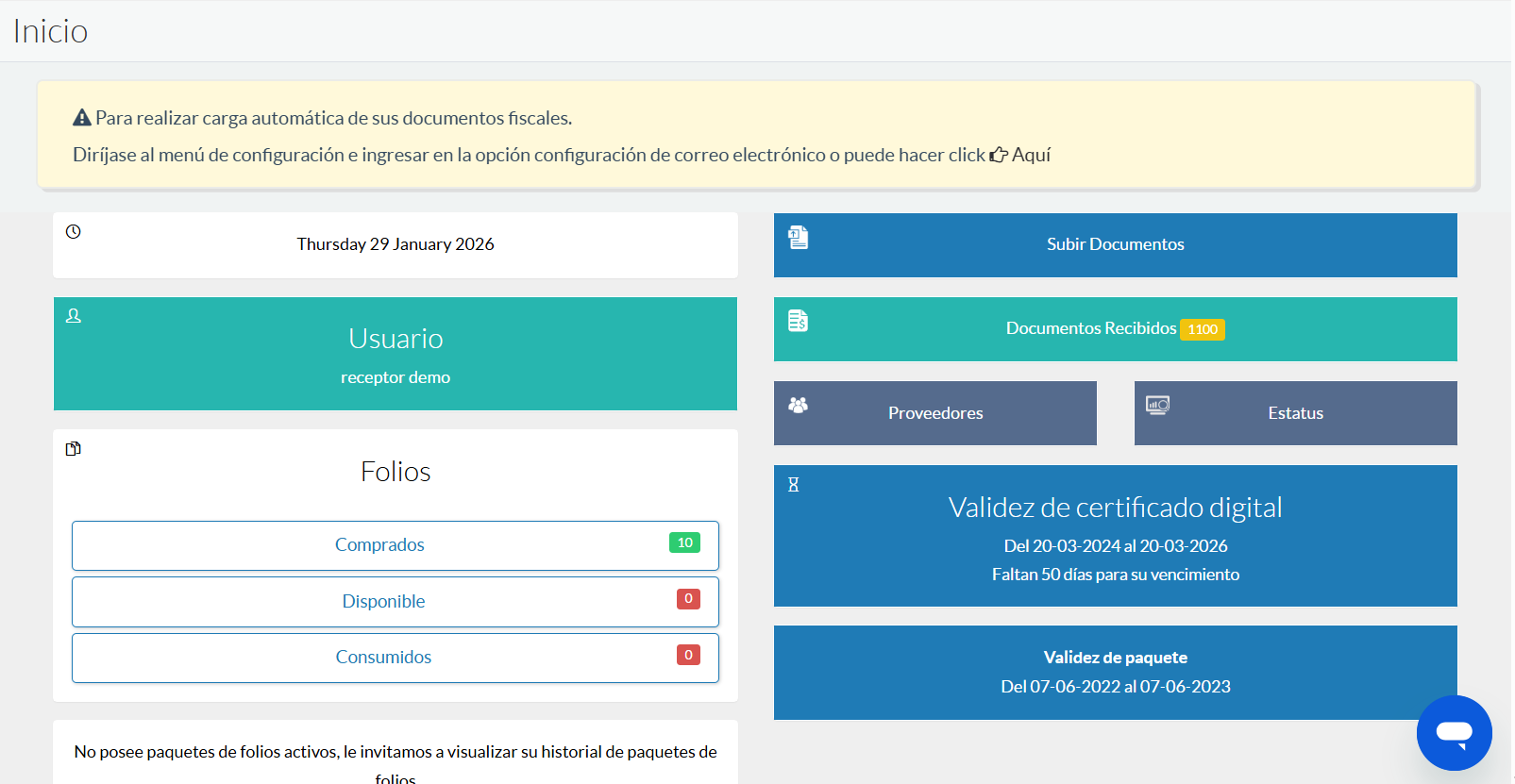Image resolution: width=1515 pixels, height=784 pixels.
Task: Click the group icon in Proveedores tile
Action: pyautogui.click(x=799, y=405)
